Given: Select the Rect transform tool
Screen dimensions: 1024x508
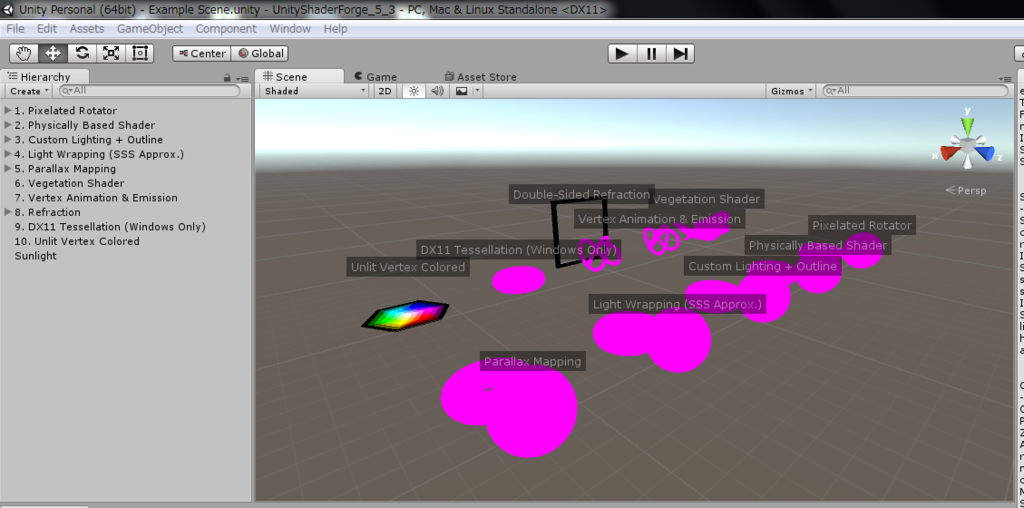Looking at the screenshot, I should pyautogui.click(x=140, y=54).
